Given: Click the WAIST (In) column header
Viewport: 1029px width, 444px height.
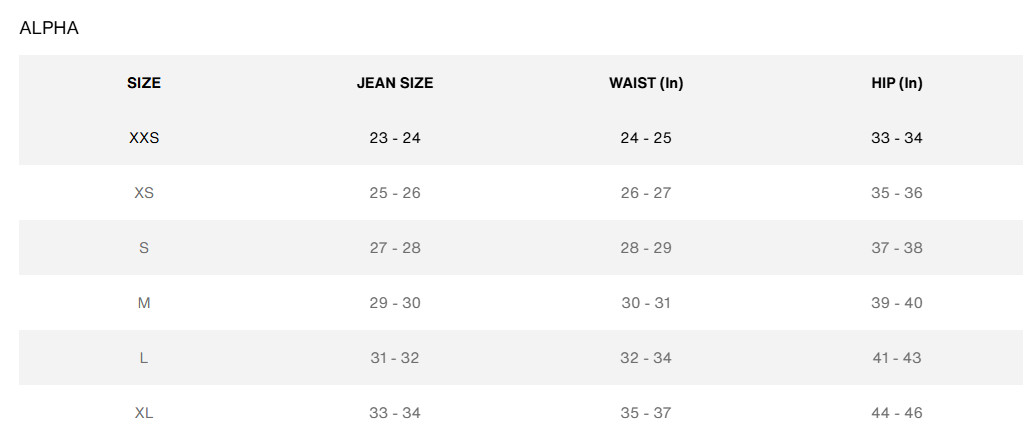Looking at the screenshot, I should (x=646, y=83).
